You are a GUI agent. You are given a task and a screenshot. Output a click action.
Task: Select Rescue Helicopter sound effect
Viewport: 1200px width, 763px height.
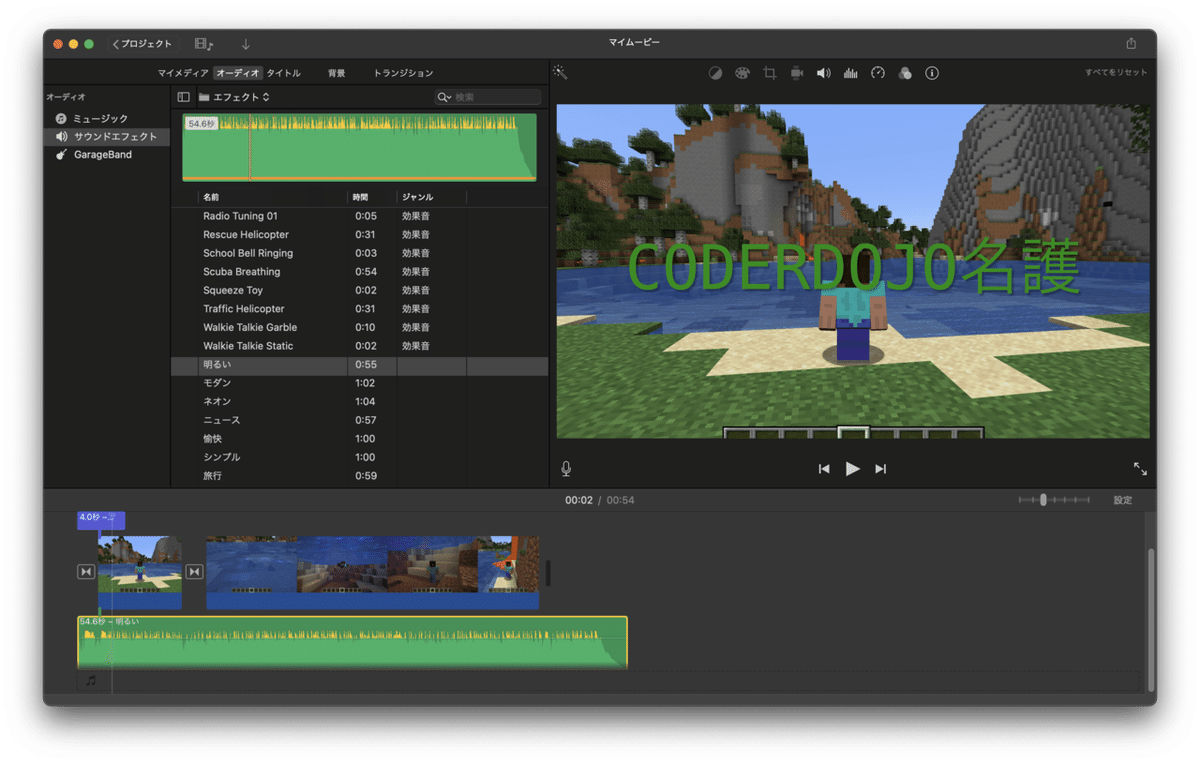coord(359,235)
